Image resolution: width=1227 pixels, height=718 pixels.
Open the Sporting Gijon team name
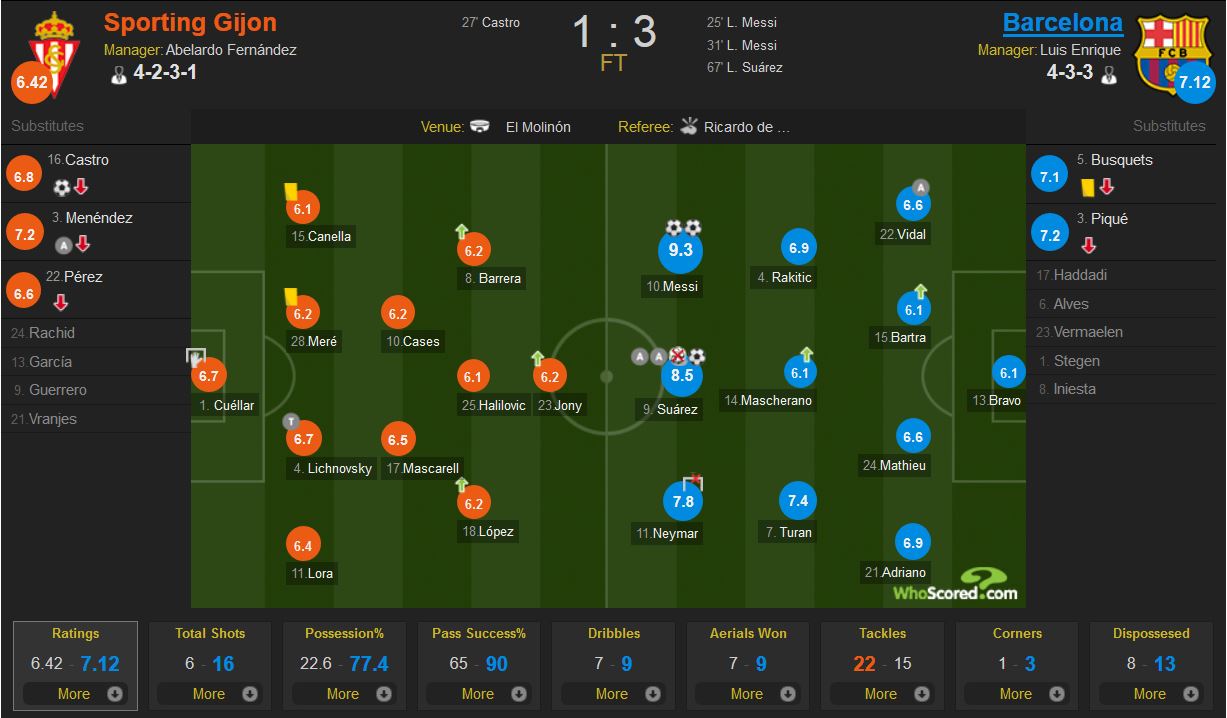point(190,22)
